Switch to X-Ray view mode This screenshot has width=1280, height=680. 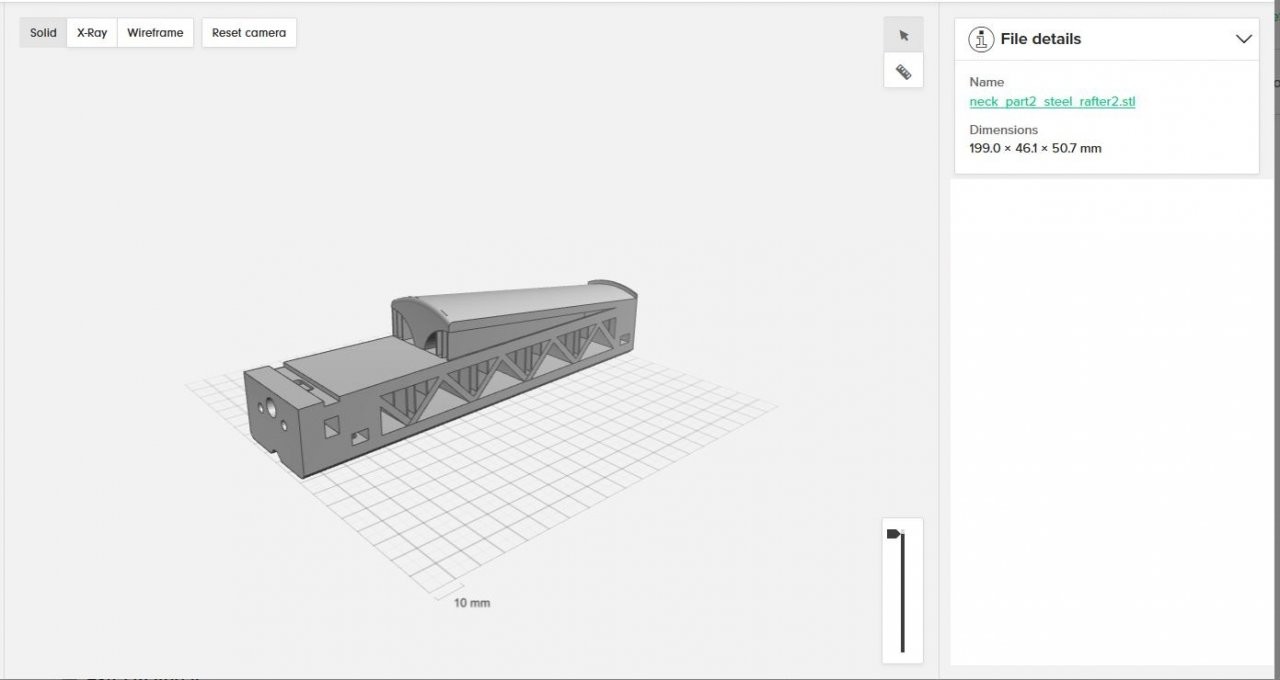pyautogui.click(x=92, y=33)
